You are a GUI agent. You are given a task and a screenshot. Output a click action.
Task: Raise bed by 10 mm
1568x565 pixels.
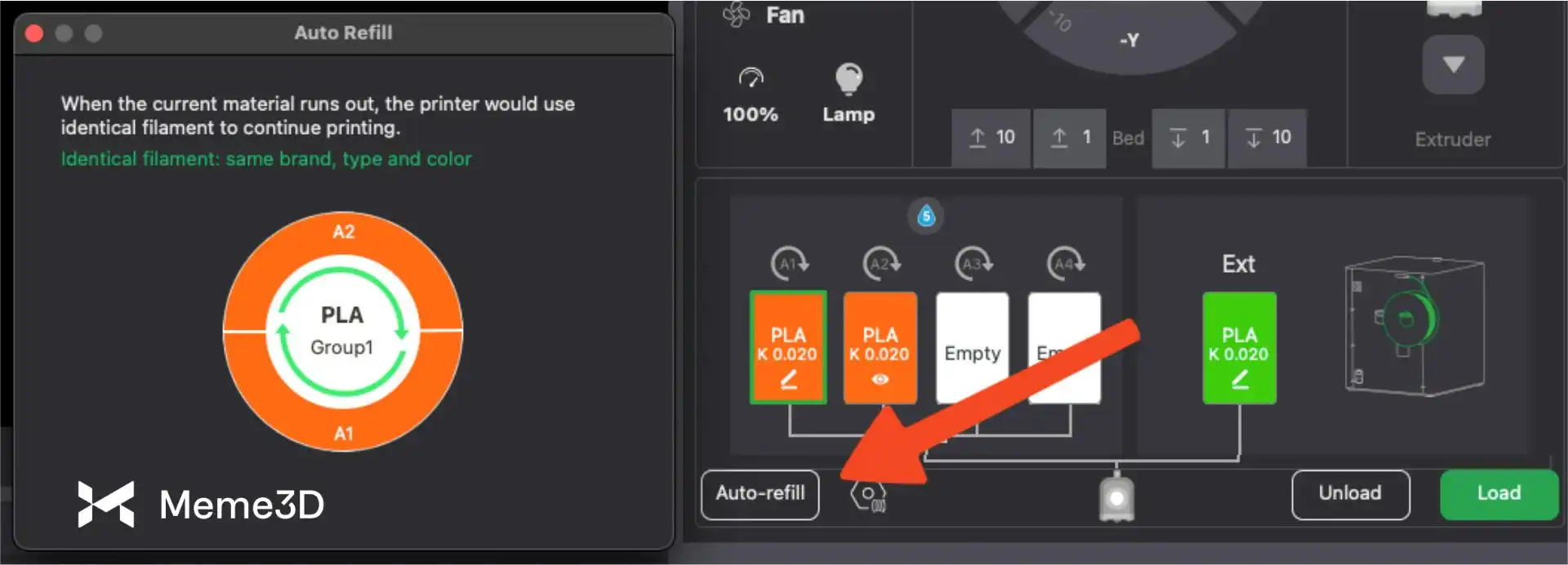[x=991, y=138]
